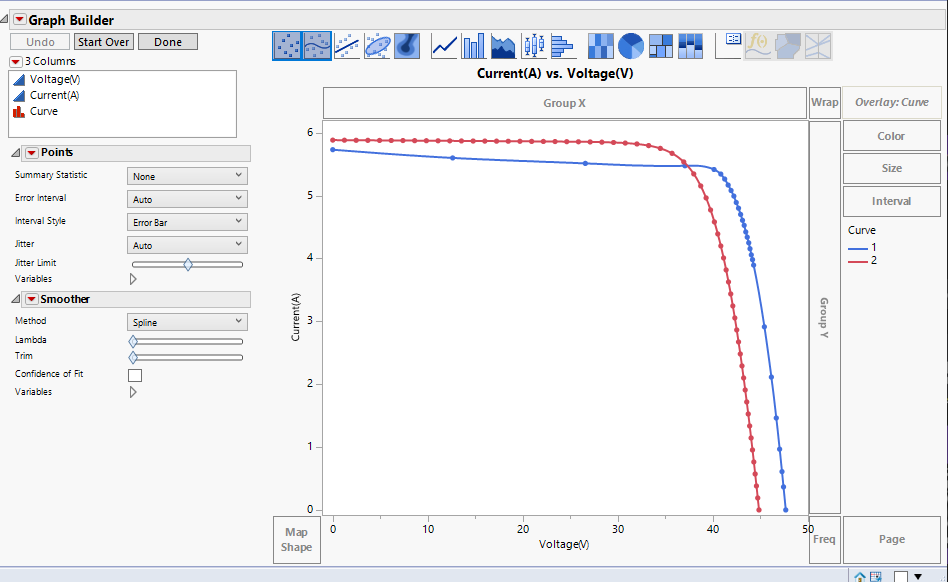Open the Error Interval dropdown
The height and width of the screenshot is (582, 948).
pos(187,199)
